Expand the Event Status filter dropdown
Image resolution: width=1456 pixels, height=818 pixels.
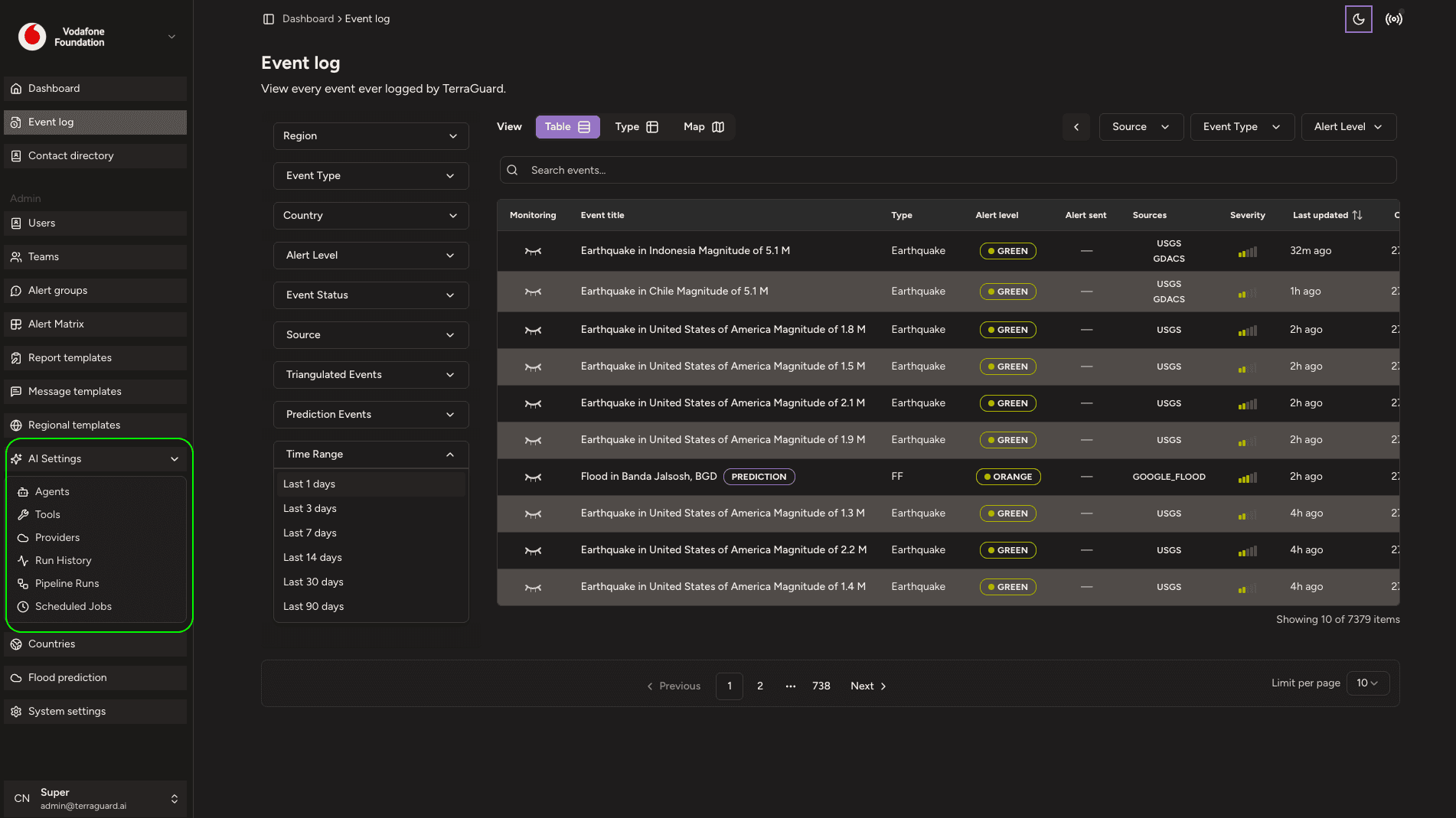coord(371,295)
